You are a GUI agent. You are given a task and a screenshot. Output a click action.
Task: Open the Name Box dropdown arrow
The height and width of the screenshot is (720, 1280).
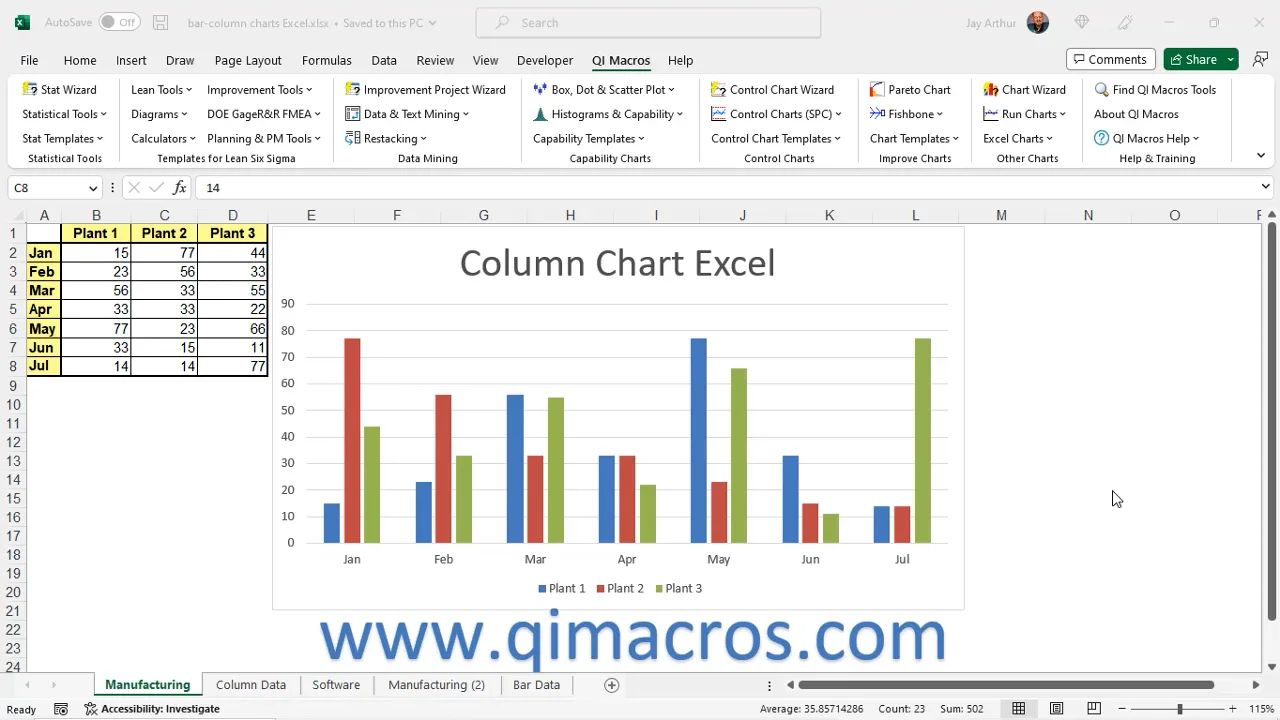click(93, 187)
